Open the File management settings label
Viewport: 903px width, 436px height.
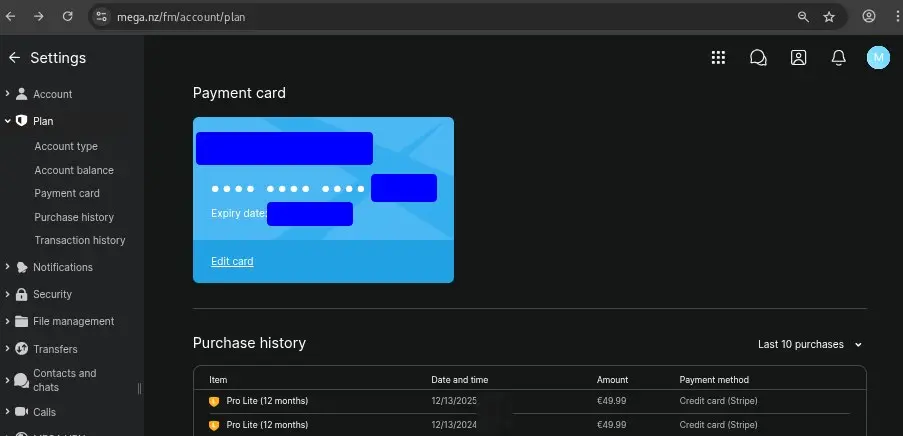click(74, 321)
